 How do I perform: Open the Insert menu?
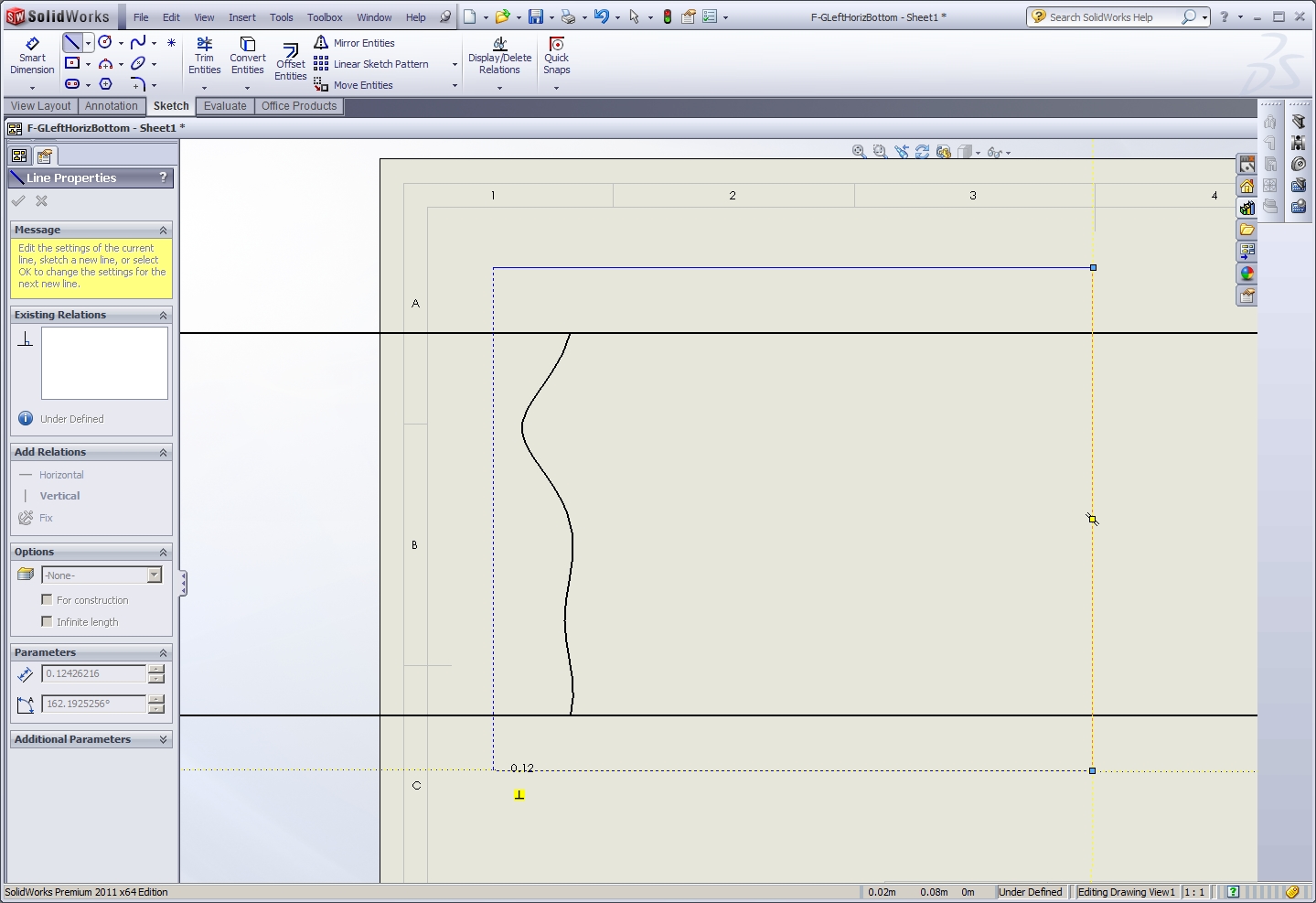(x=241, y=17)
